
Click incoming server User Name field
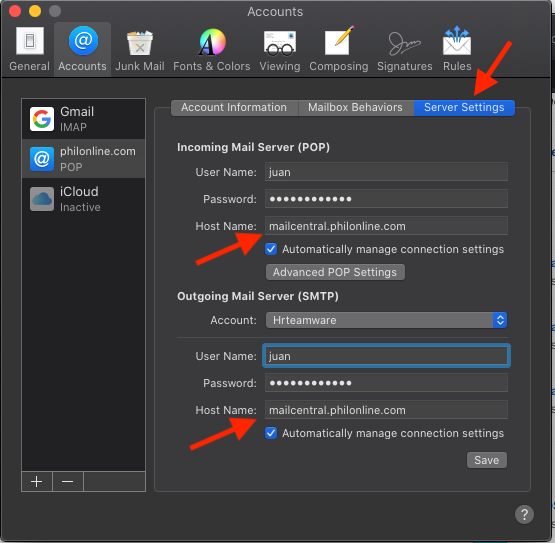tap(386, 172)
